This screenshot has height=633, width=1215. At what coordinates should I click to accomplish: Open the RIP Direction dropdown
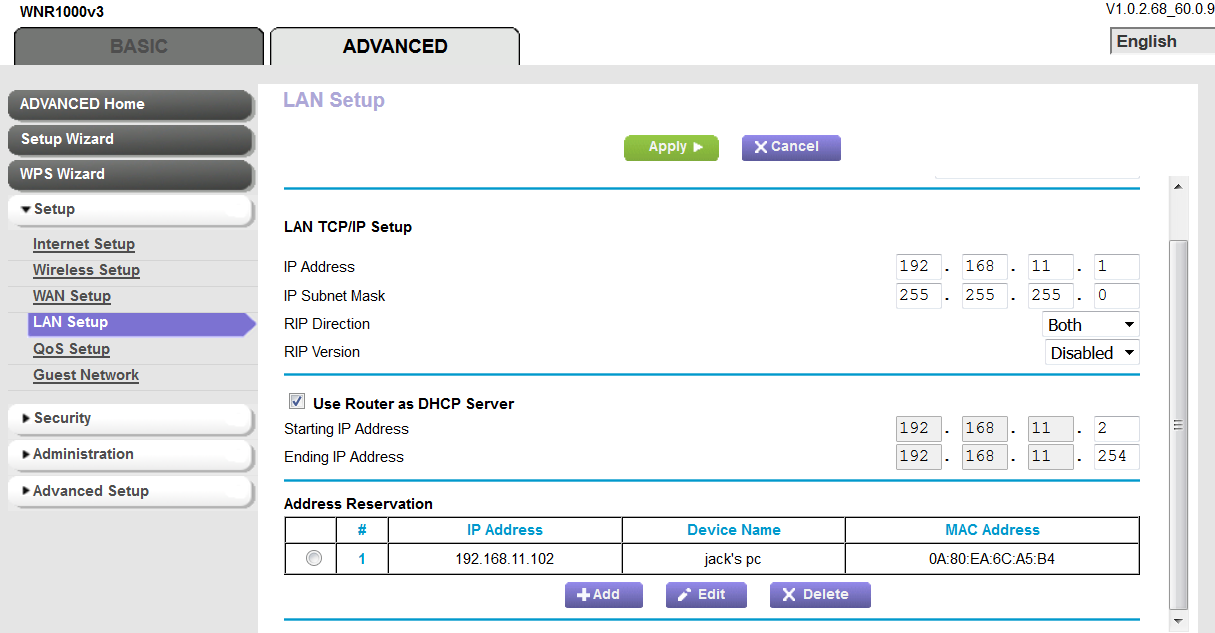pos(1091,325)
